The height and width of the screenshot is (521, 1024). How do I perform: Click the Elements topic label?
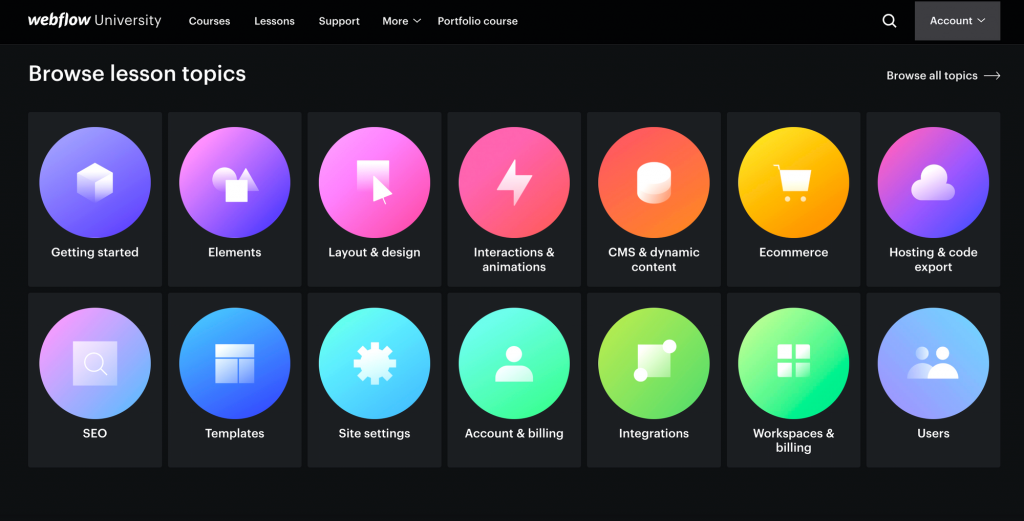pyautogui.click(x=234, y=252)
